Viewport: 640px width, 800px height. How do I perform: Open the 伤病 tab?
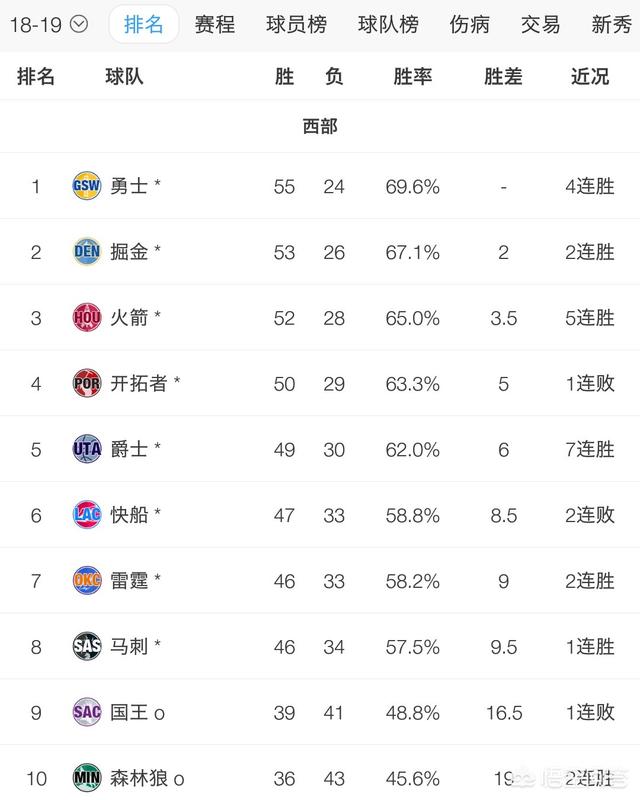[x=469, y=24]
